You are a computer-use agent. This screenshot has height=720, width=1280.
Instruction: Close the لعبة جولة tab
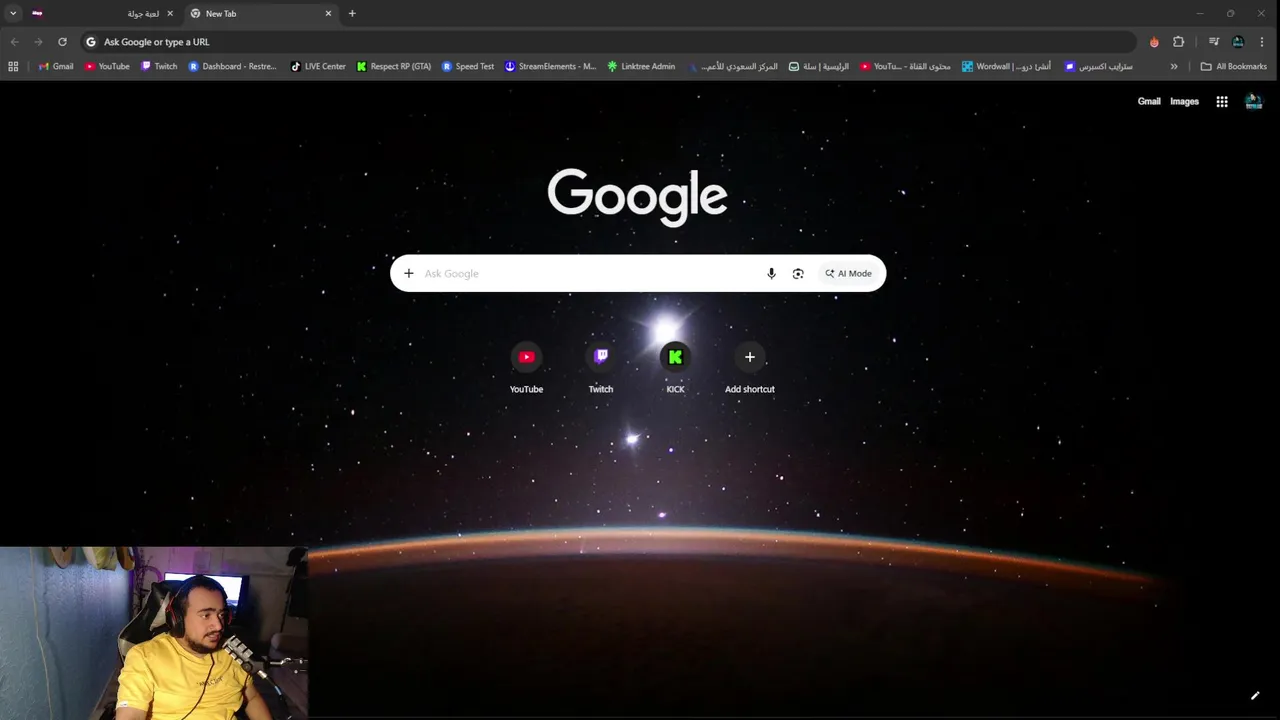point(170,14)
